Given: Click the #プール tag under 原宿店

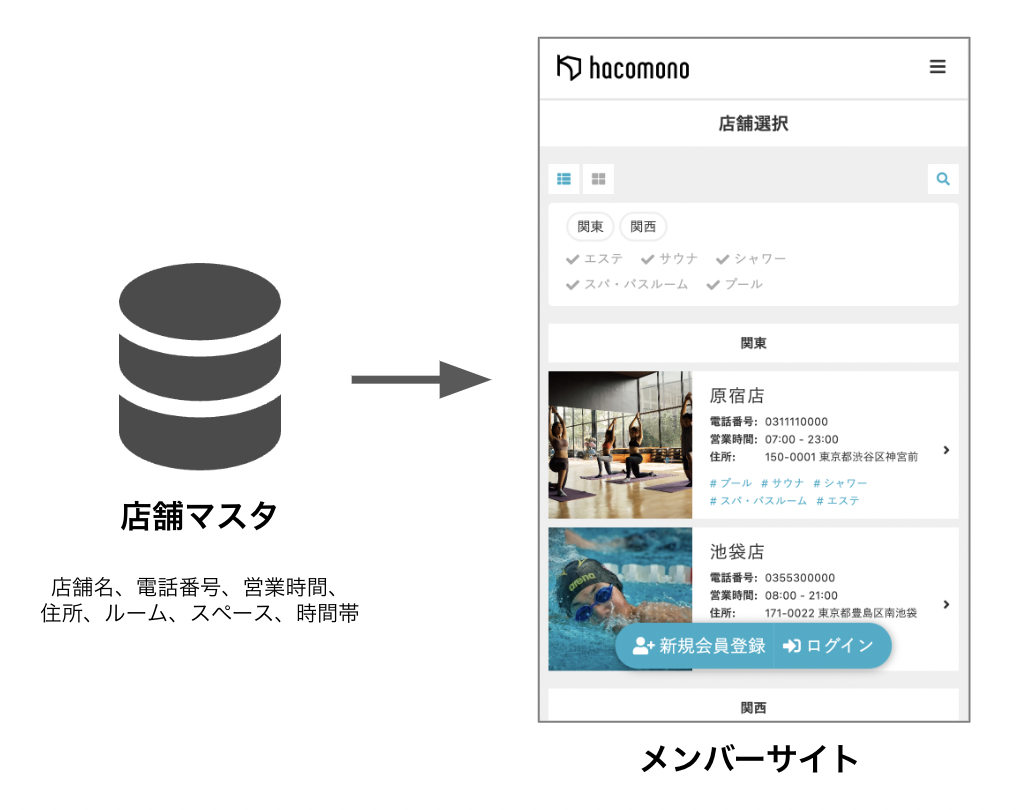Looking at the screenshot, I should (730, 483).
